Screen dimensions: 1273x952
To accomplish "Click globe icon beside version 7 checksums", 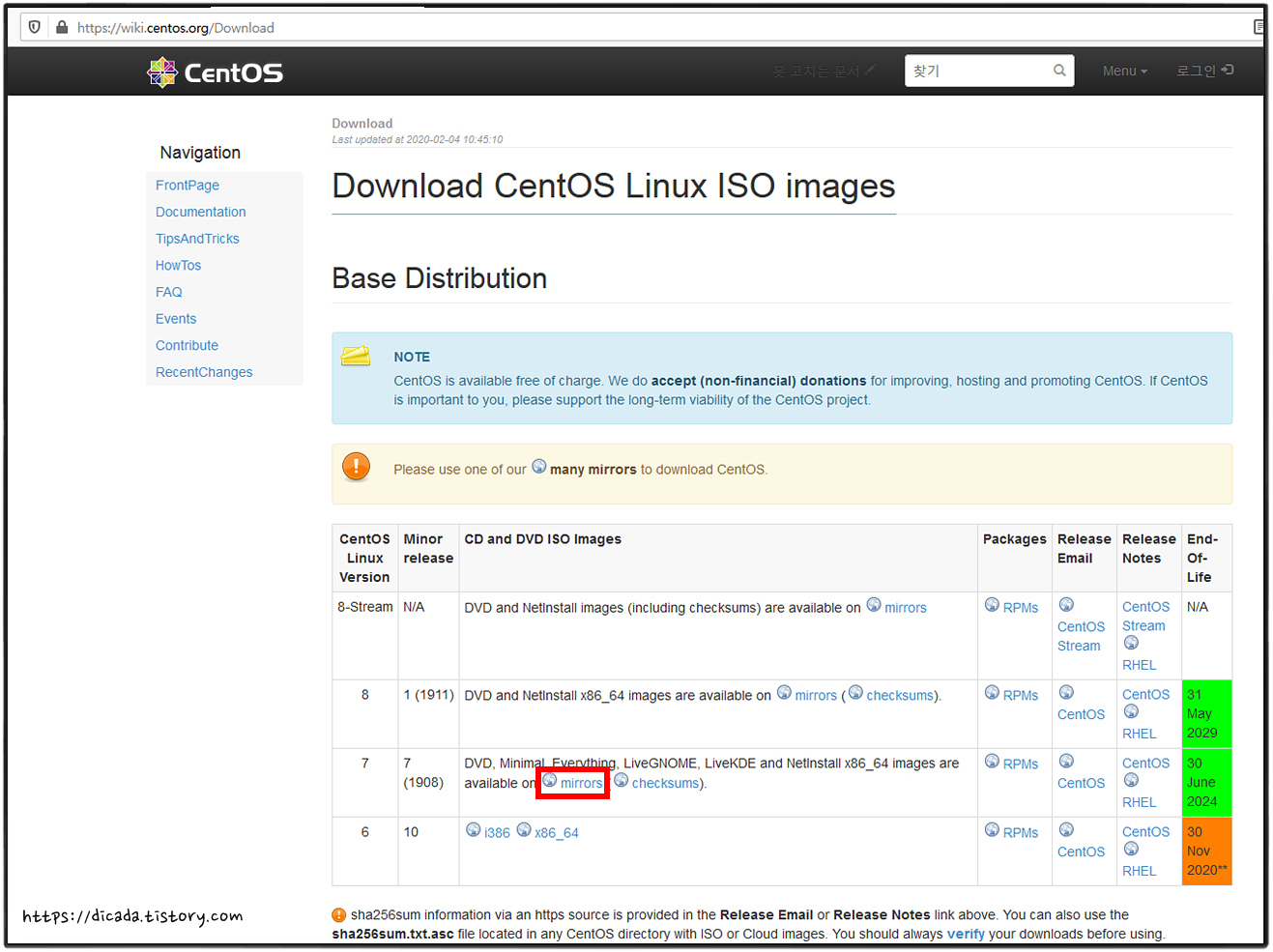I will [x=622, y=780].
